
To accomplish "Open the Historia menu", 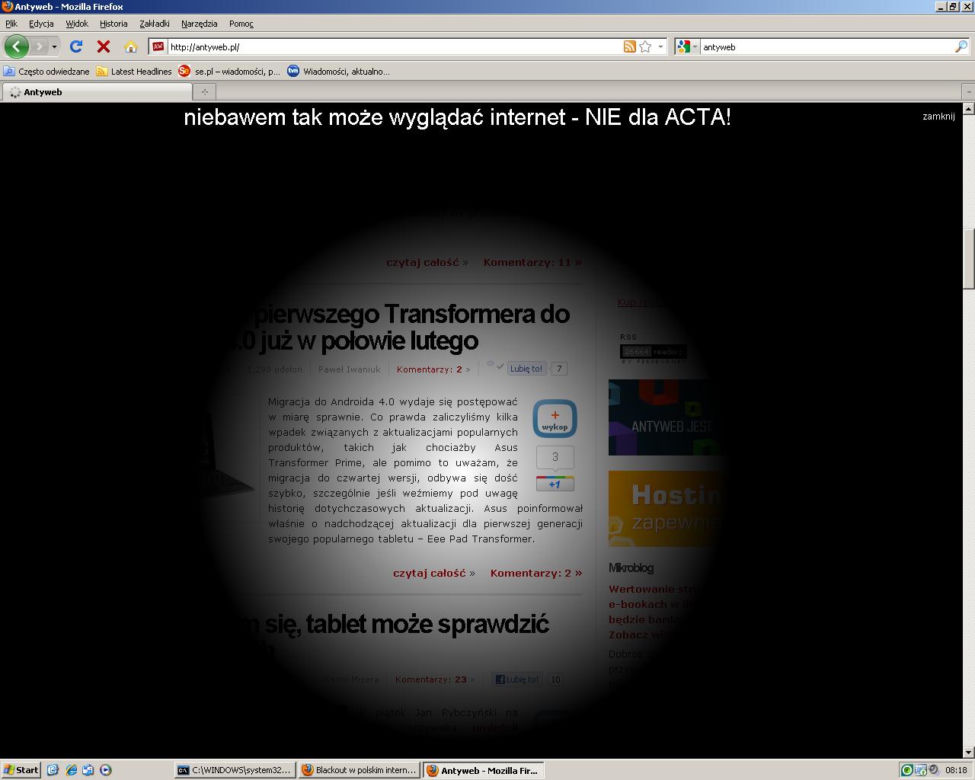I will click(113, 24).
